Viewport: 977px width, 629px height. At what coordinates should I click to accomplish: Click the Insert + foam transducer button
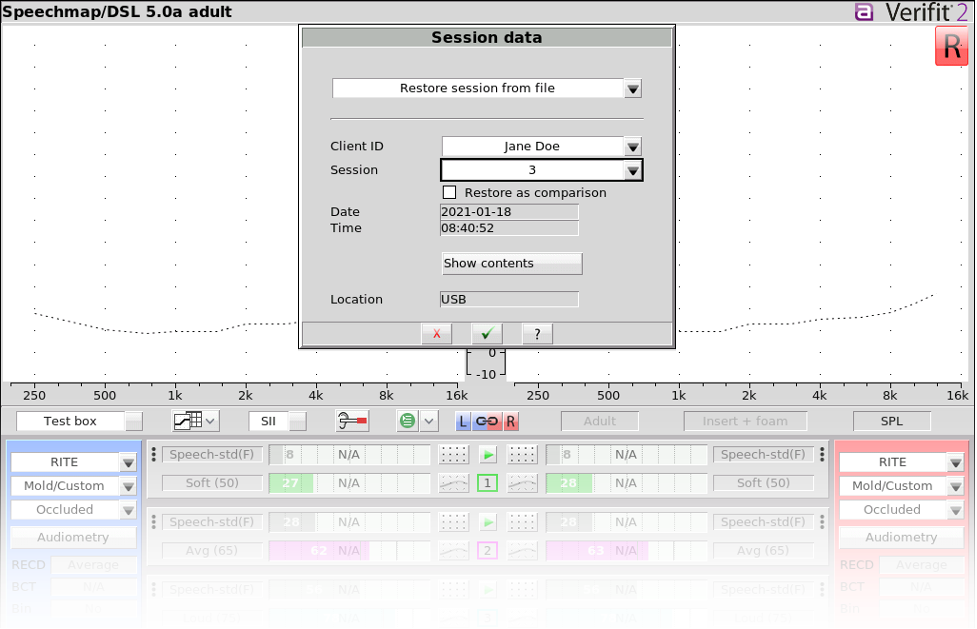(745, 421)
